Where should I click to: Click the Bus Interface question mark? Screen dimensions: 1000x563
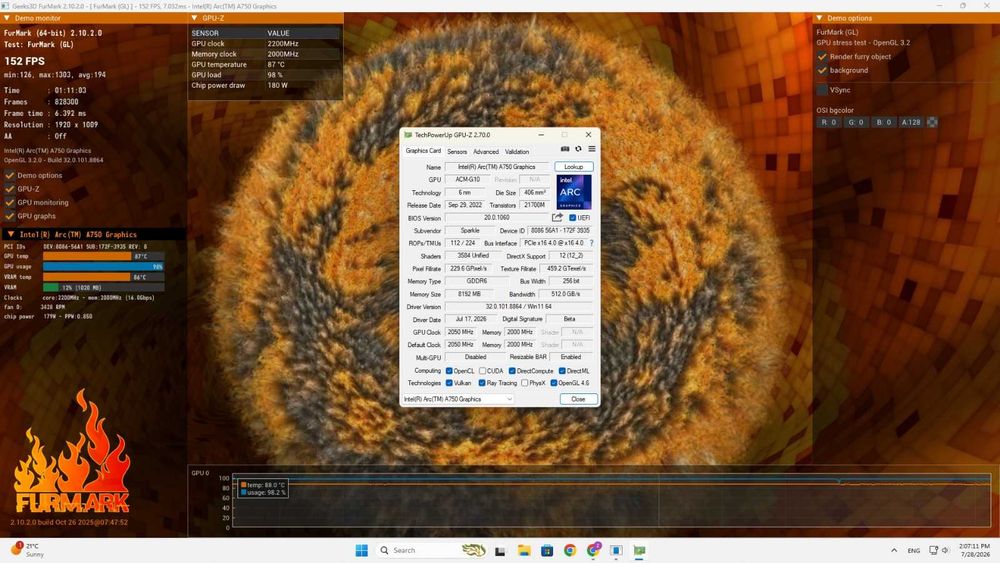591,243
